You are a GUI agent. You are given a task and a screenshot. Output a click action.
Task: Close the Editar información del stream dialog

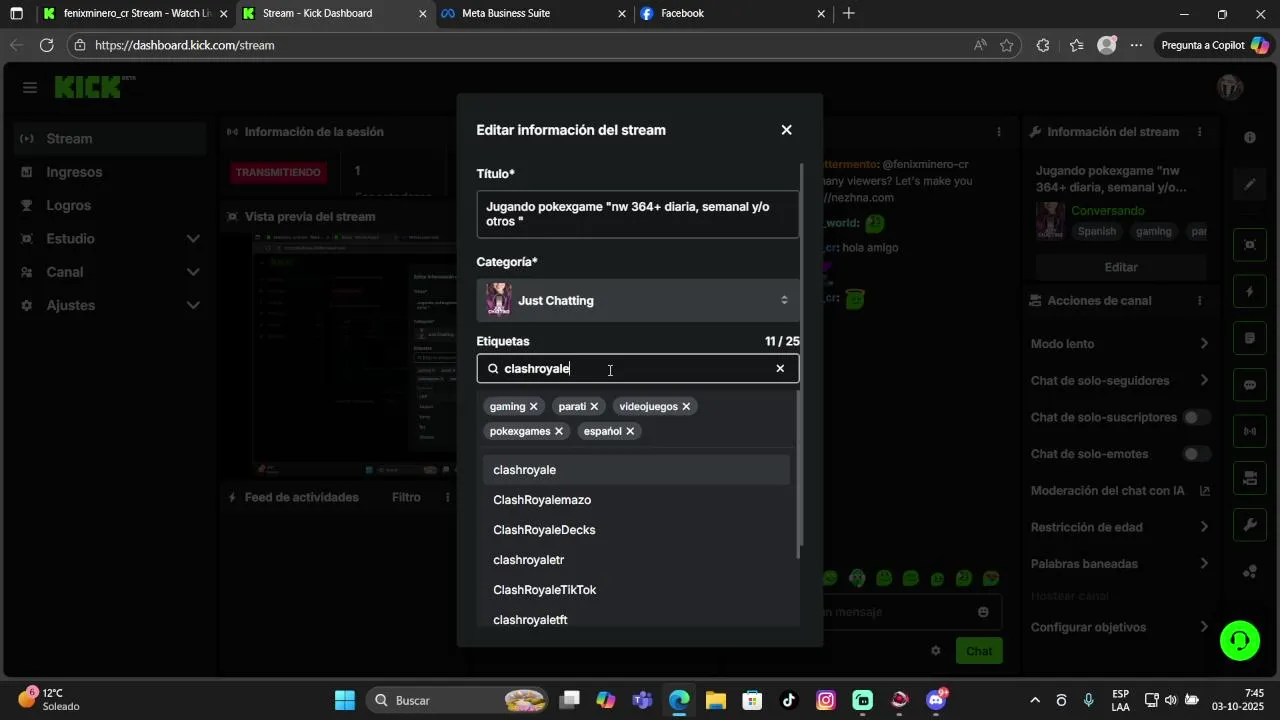(786, 130)
